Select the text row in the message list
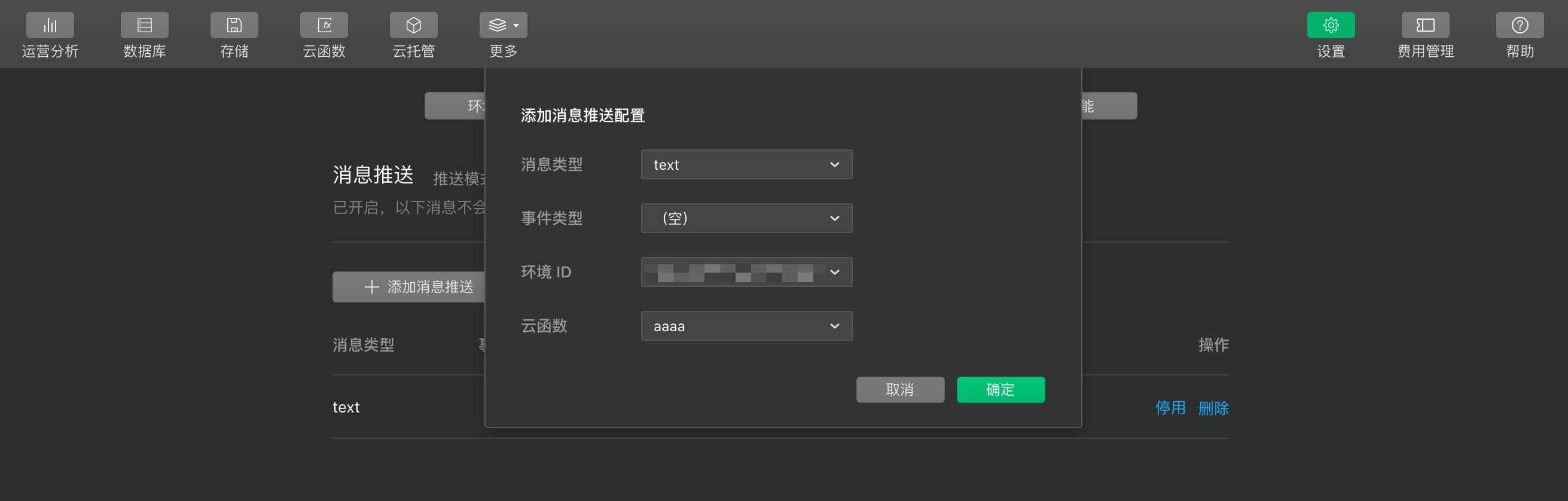Screen dimensions: 1568x501 346,407
